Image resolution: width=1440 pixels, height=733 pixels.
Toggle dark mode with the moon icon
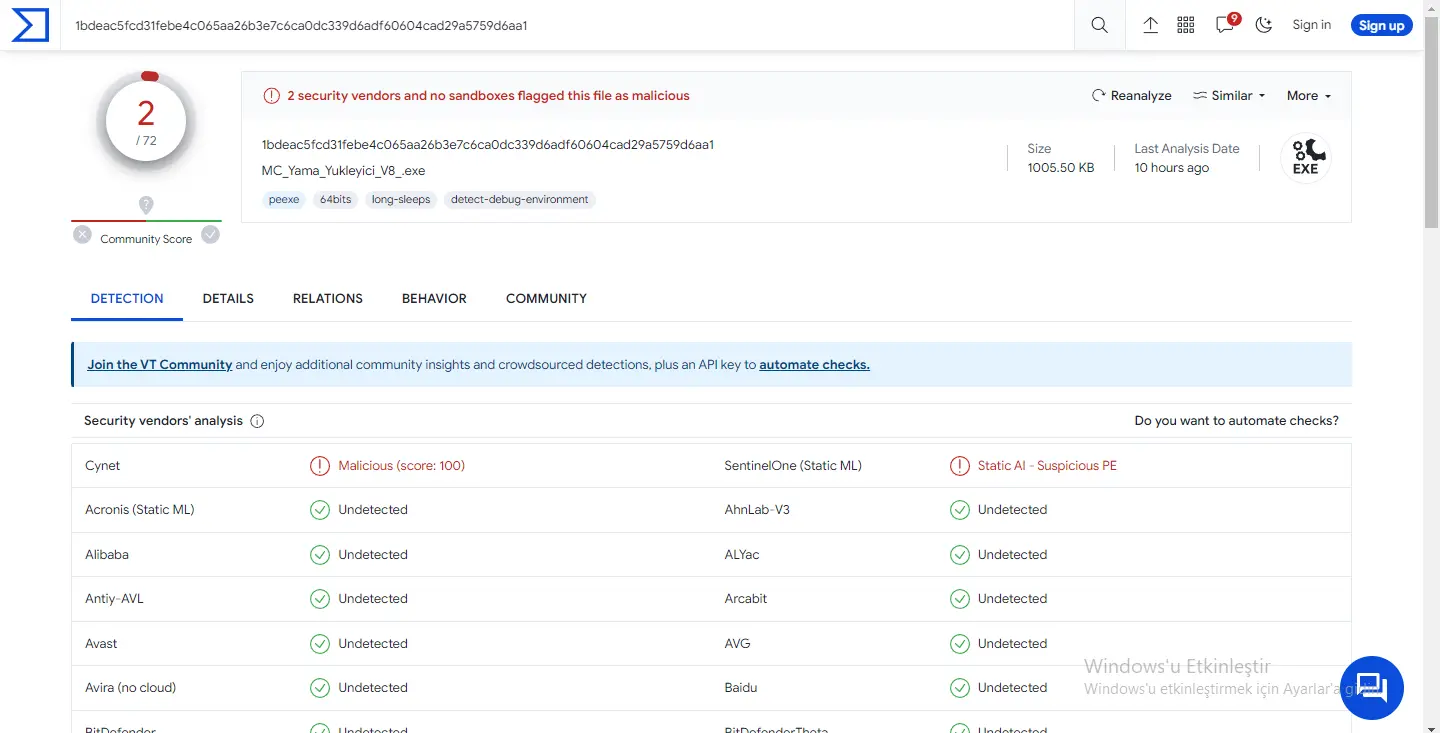tap(1264, 25)
